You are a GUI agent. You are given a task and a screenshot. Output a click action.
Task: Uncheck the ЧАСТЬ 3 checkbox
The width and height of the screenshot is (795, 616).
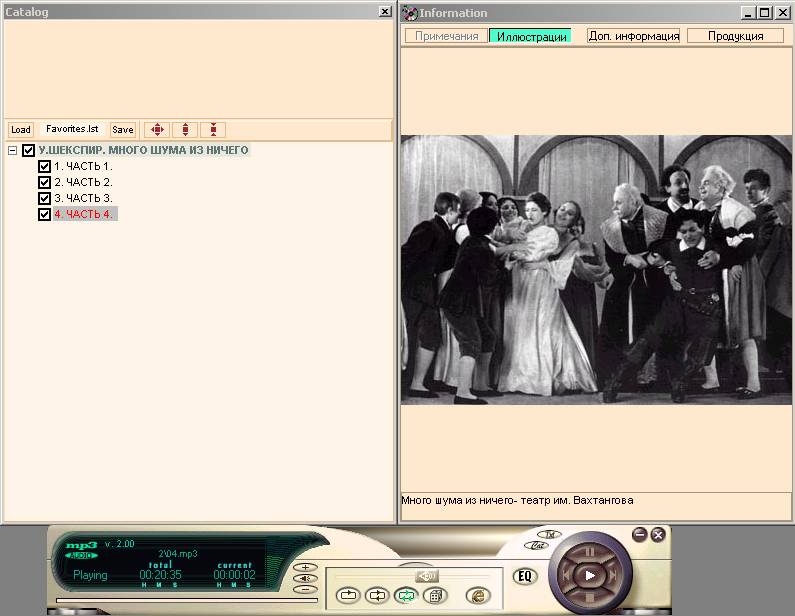pos(44,198)
